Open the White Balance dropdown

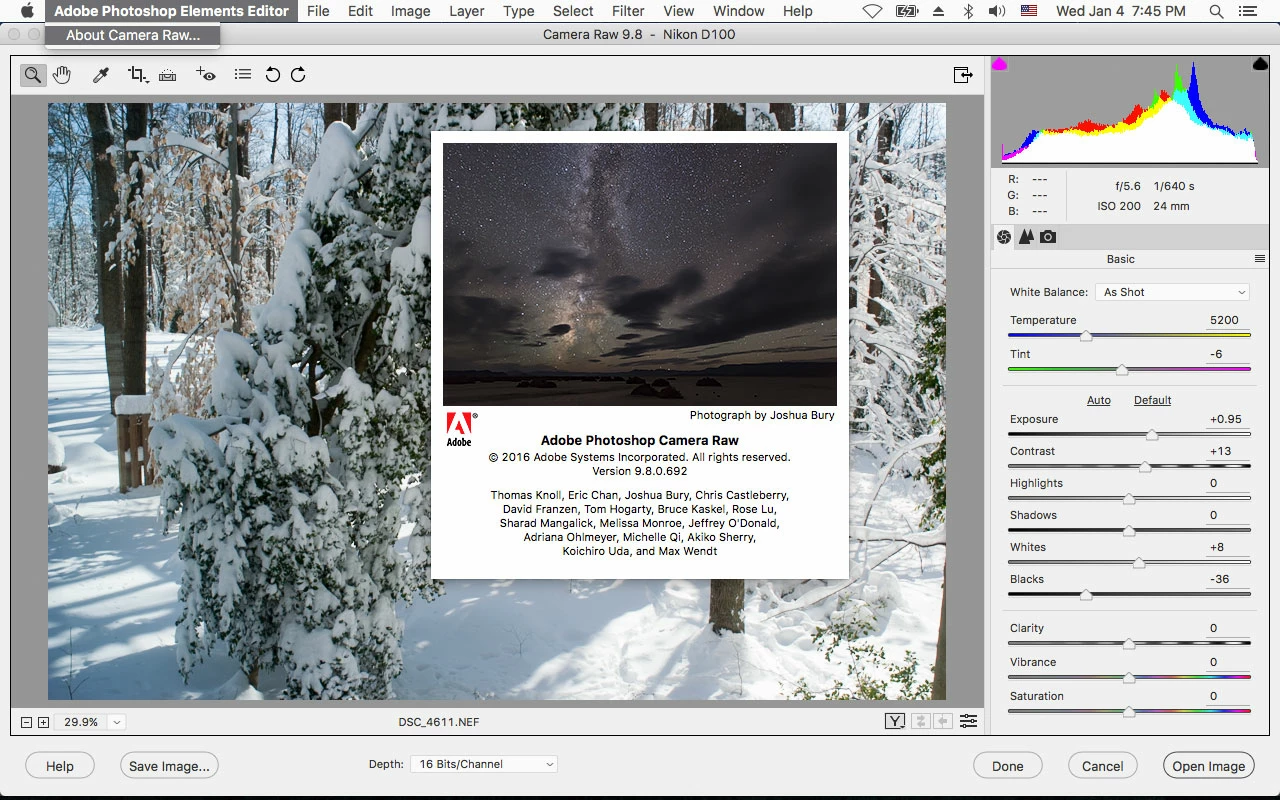(x=1173, y=292)
